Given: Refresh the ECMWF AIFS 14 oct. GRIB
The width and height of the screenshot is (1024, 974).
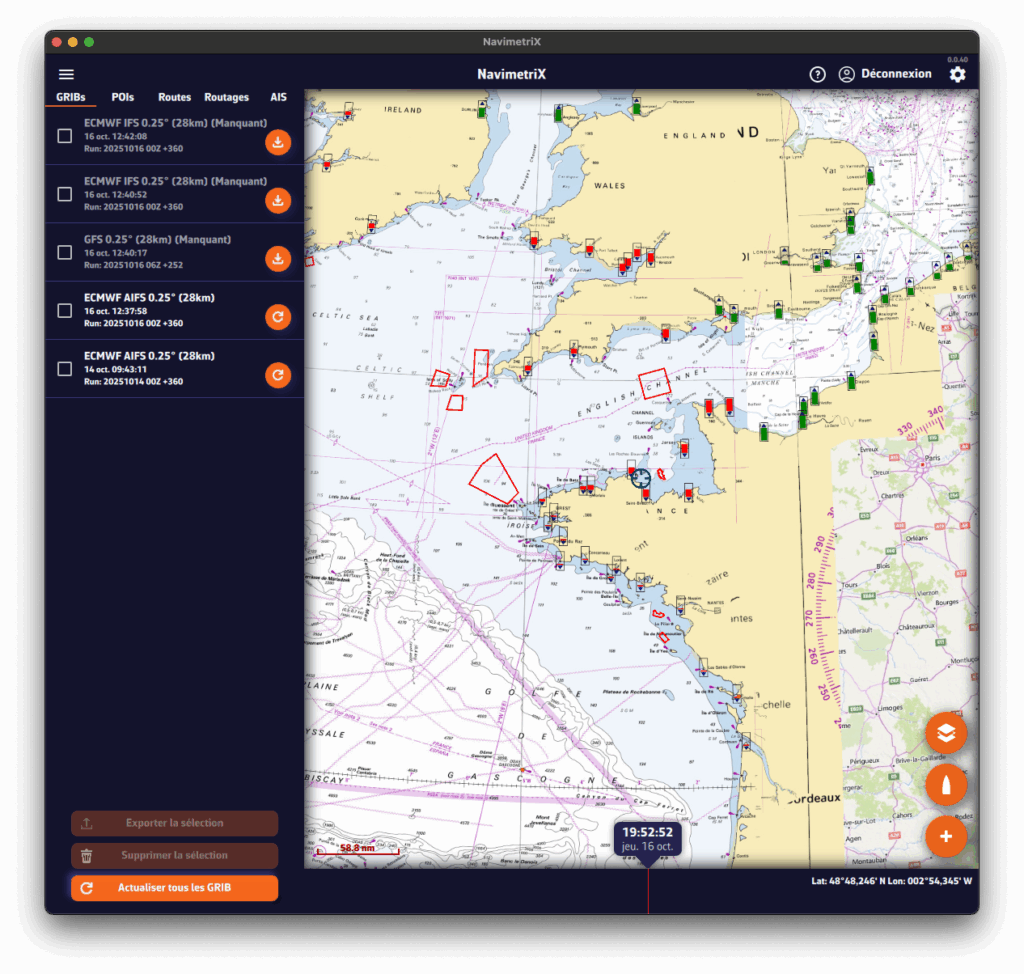Looking at the screenshot, I should point(278,376).
